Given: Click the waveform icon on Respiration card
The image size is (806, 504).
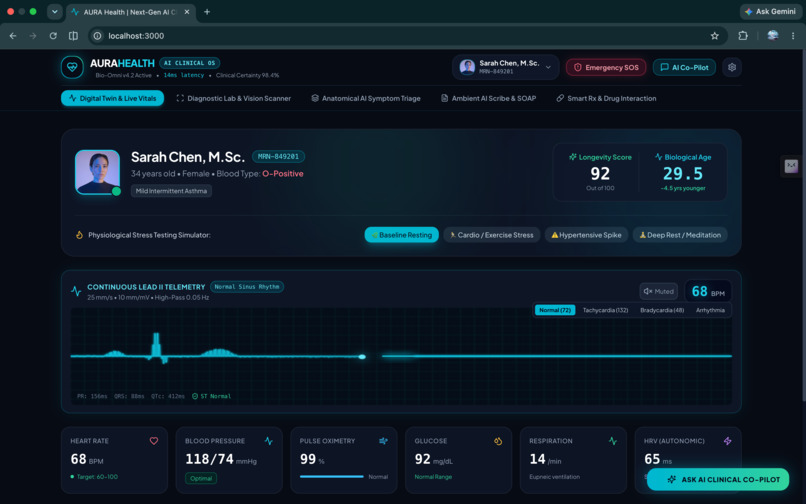Looking at the screenshot, I should pyautogui.click(x=613, y=441).
